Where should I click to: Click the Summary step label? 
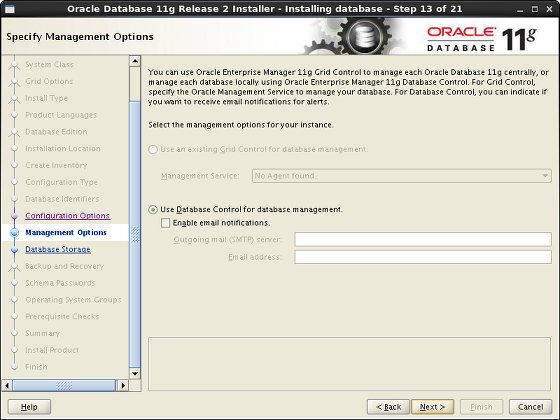pyautogui.click(x=42, y=333)
